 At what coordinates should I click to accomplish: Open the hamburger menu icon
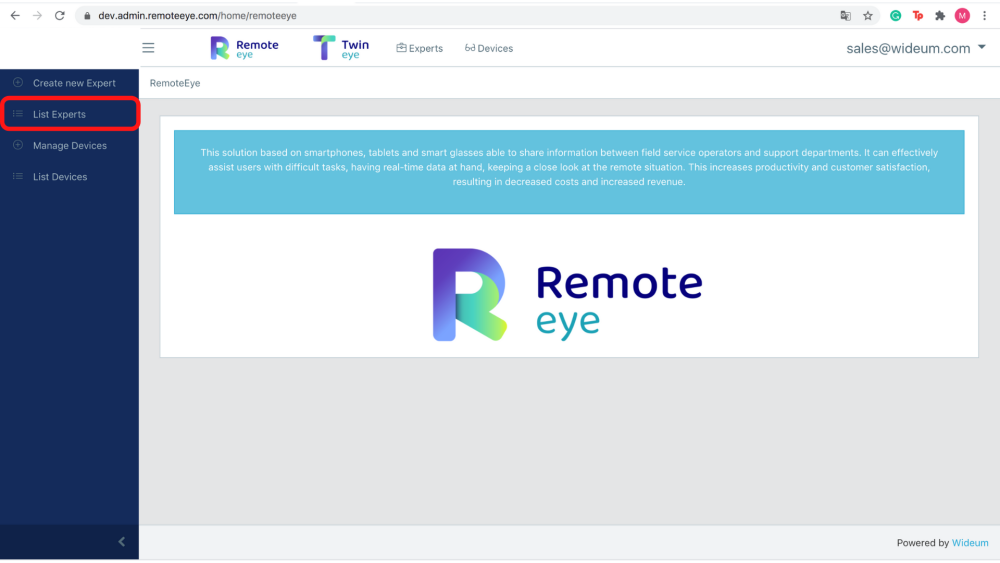148,48
